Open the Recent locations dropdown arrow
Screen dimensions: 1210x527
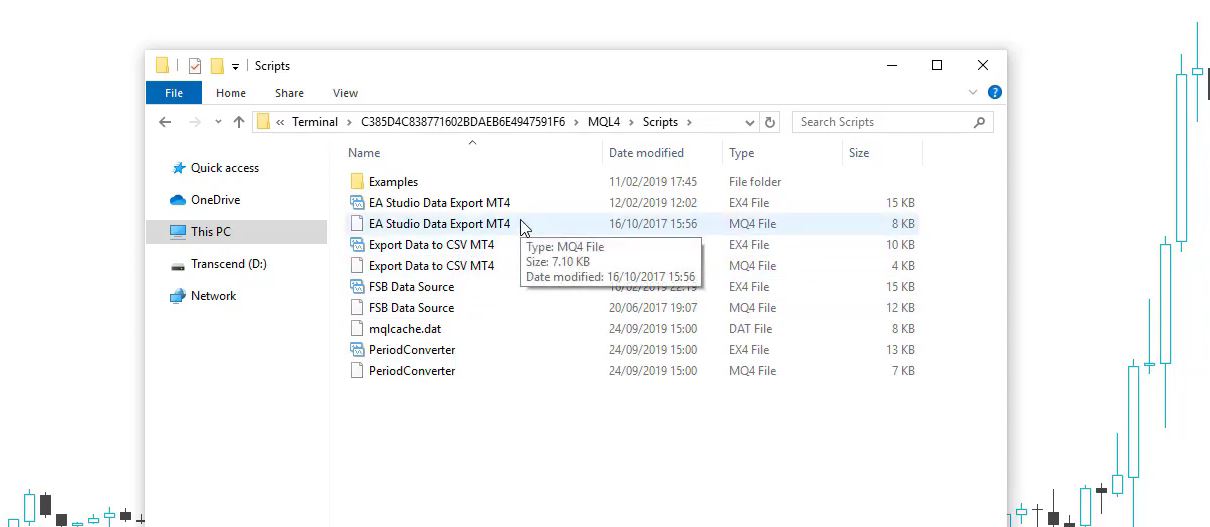point(218,122)
